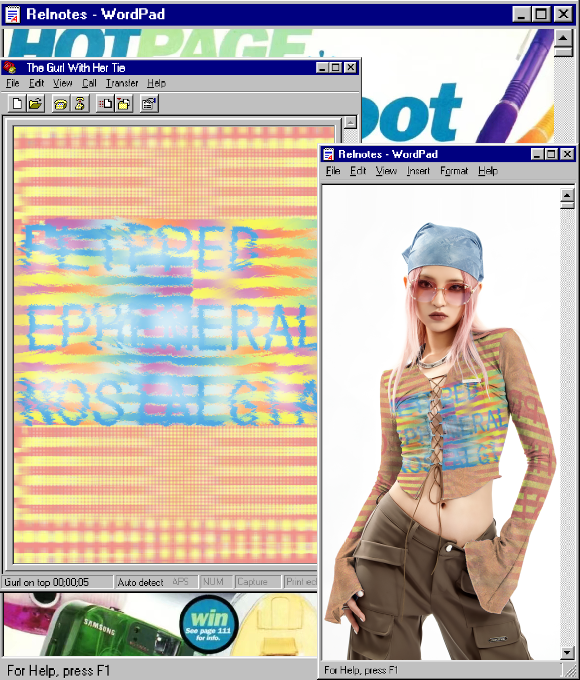Image resolution: width=580 pixels, height=680 pixels.
Task: Click the Send file toolbar icon
Action: pos(105,104)
